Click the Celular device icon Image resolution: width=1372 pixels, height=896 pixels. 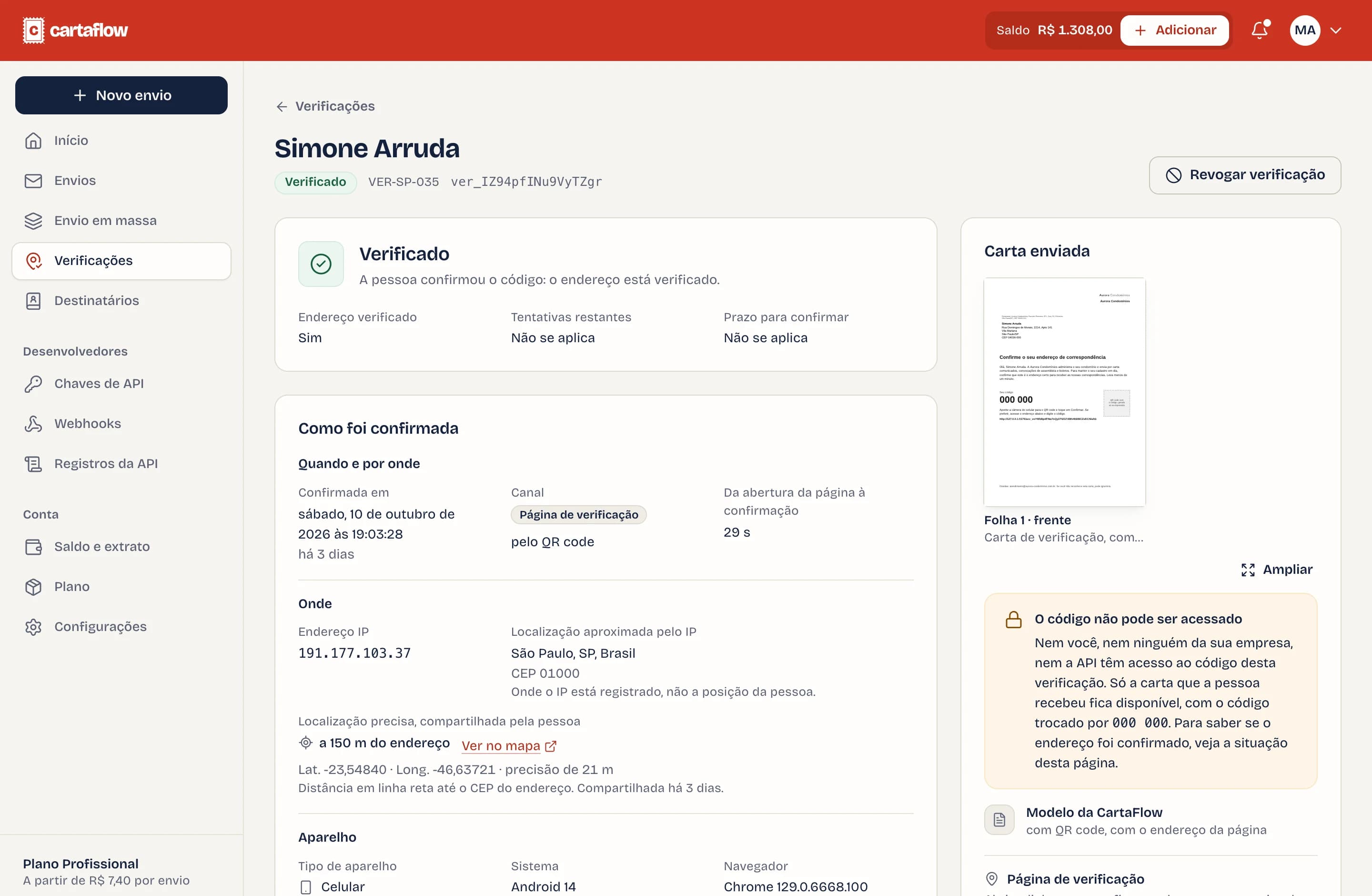[305, 887]
